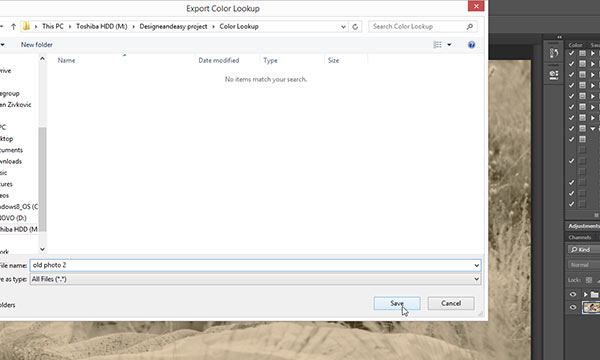Navigate to Toshiba HDD (M:) breadcrumb
The width and height of the screenshot is (600, 360).
(x=102, y=26)
